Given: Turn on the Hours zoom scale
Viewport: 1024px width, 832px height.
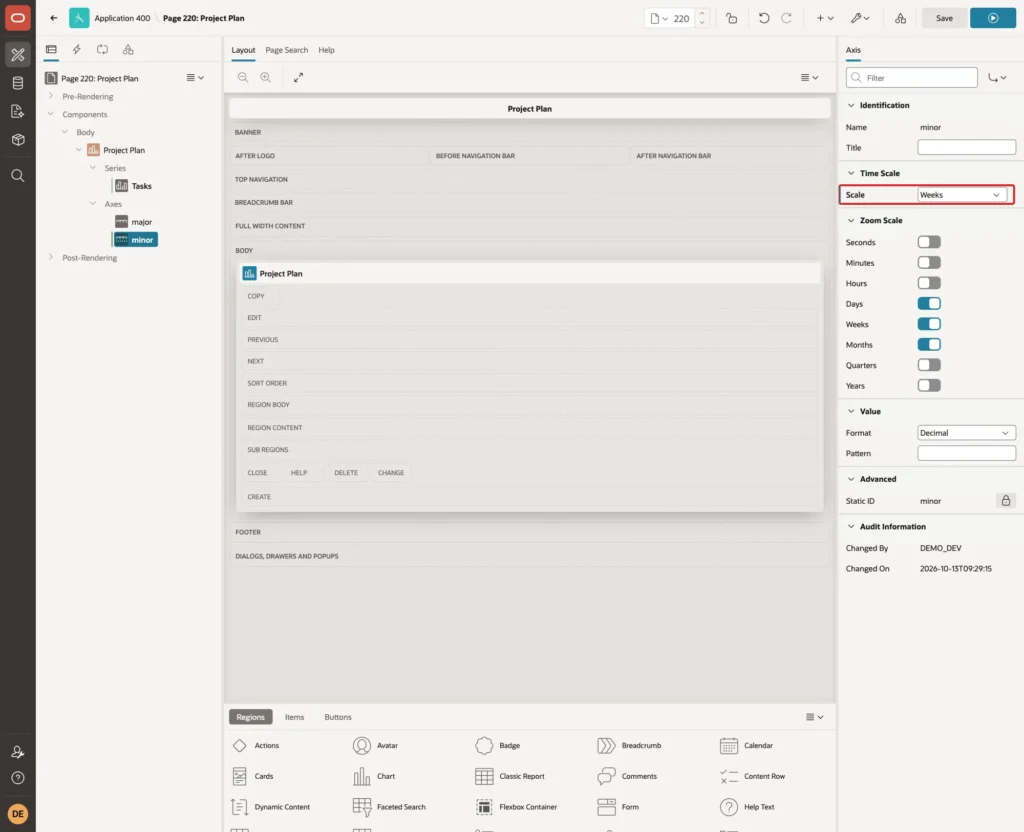Looking at the screenshot, I should coord(929,283).
